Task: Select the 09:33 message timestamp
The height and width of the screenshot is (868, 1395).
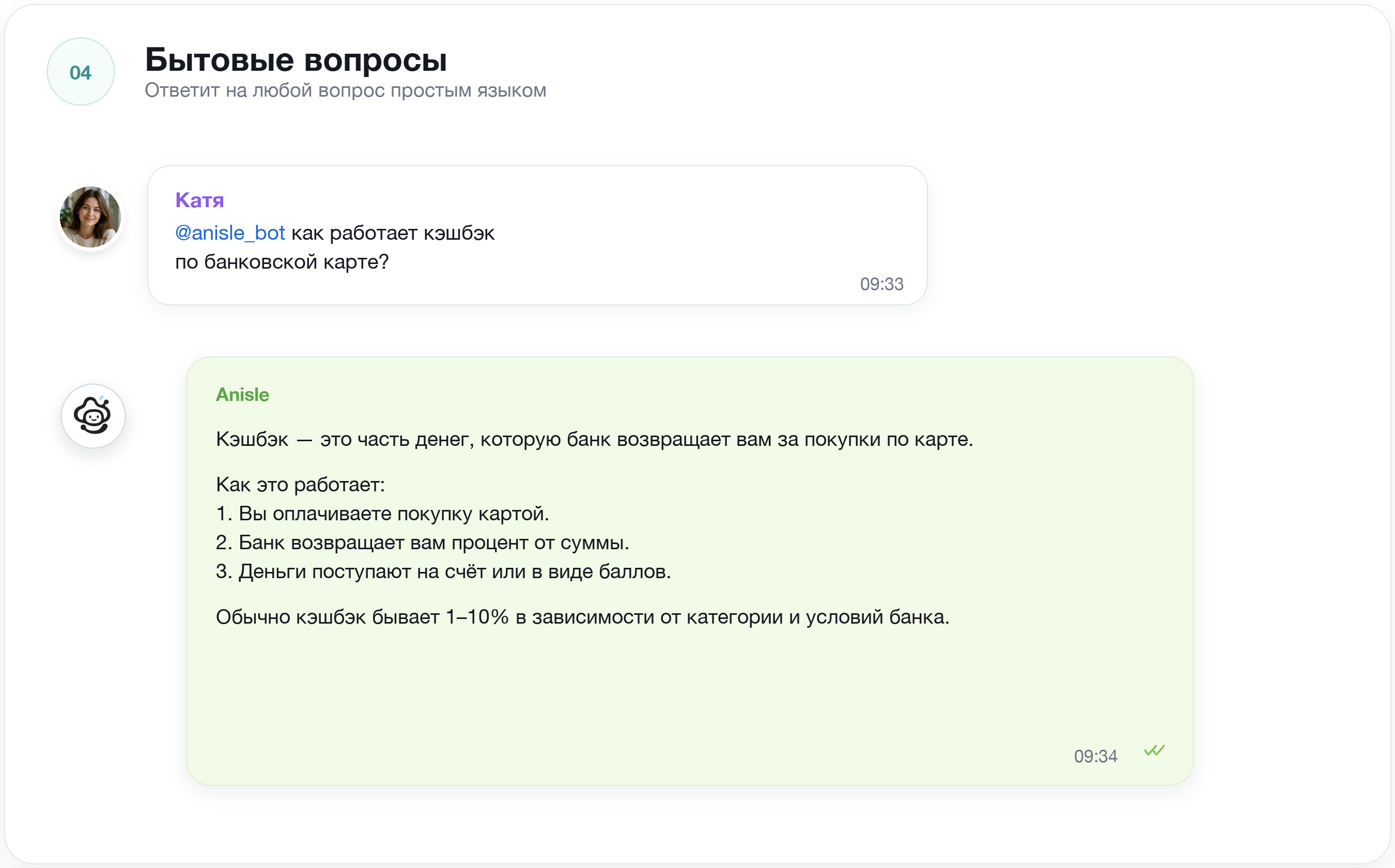Action: [x=881, y=284]
